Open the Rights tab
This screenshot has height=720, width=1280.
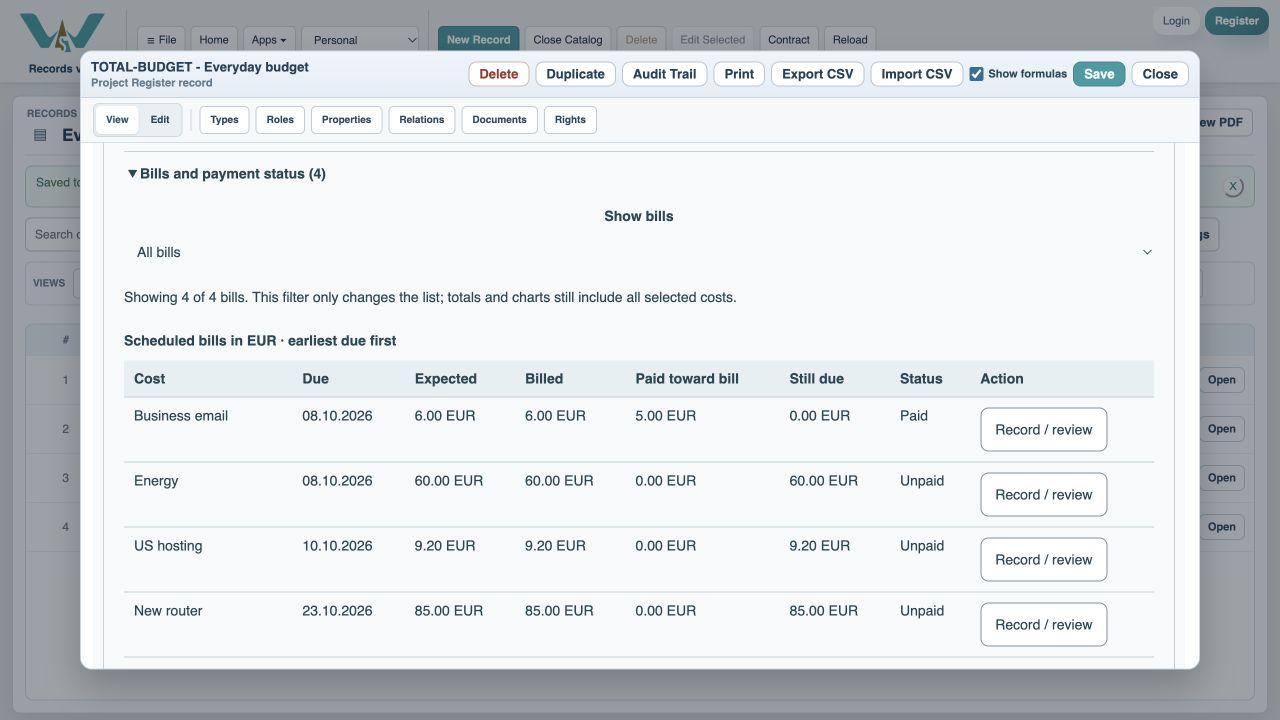570,120
